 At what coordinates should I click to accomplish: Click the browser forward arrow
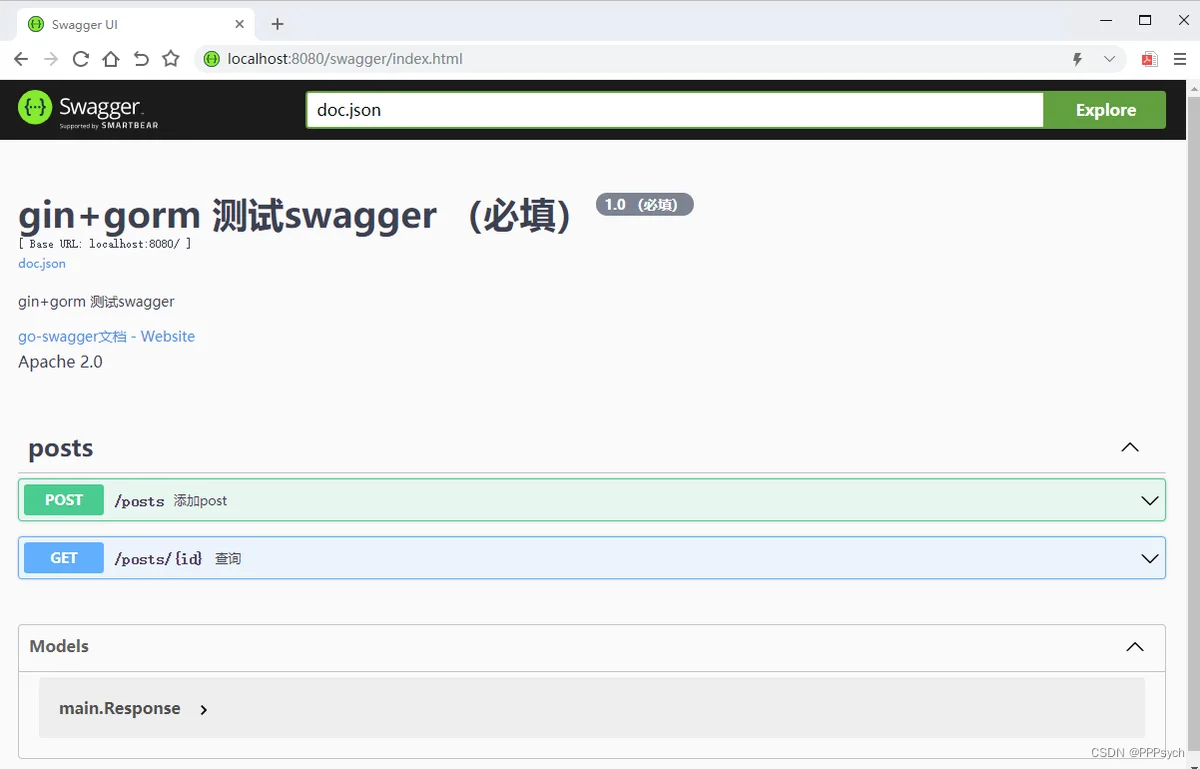coord(51,59)
